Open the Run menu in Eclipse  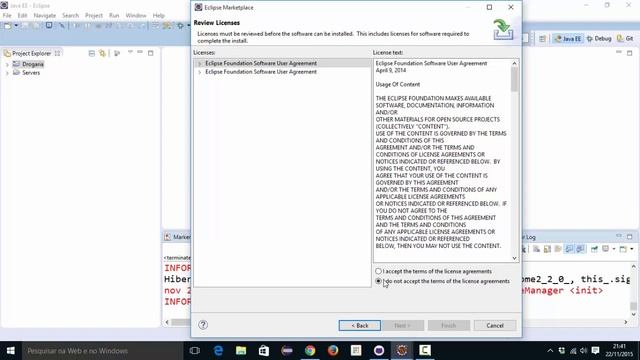click(x=114, y=16)
